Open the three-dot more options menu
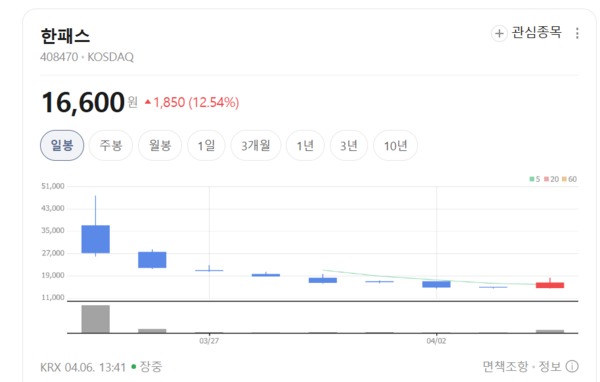The height and width of the screenshot is (382, 600). pyautogui.click(x=577, y=33)
